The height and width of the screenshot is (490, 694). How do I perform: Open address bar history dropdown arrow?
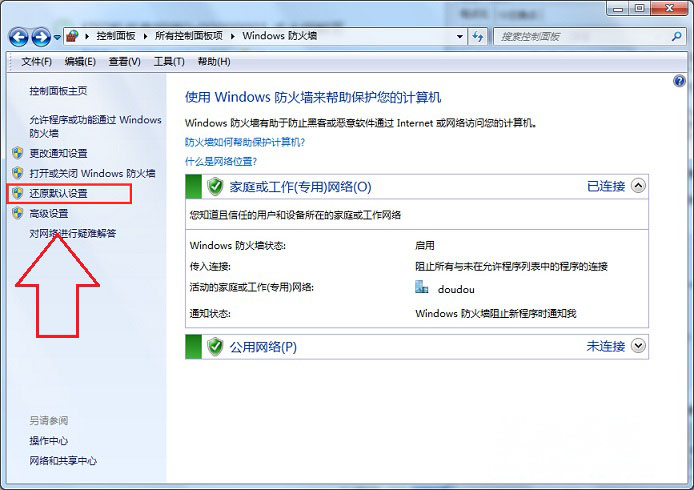click(460, 36)
